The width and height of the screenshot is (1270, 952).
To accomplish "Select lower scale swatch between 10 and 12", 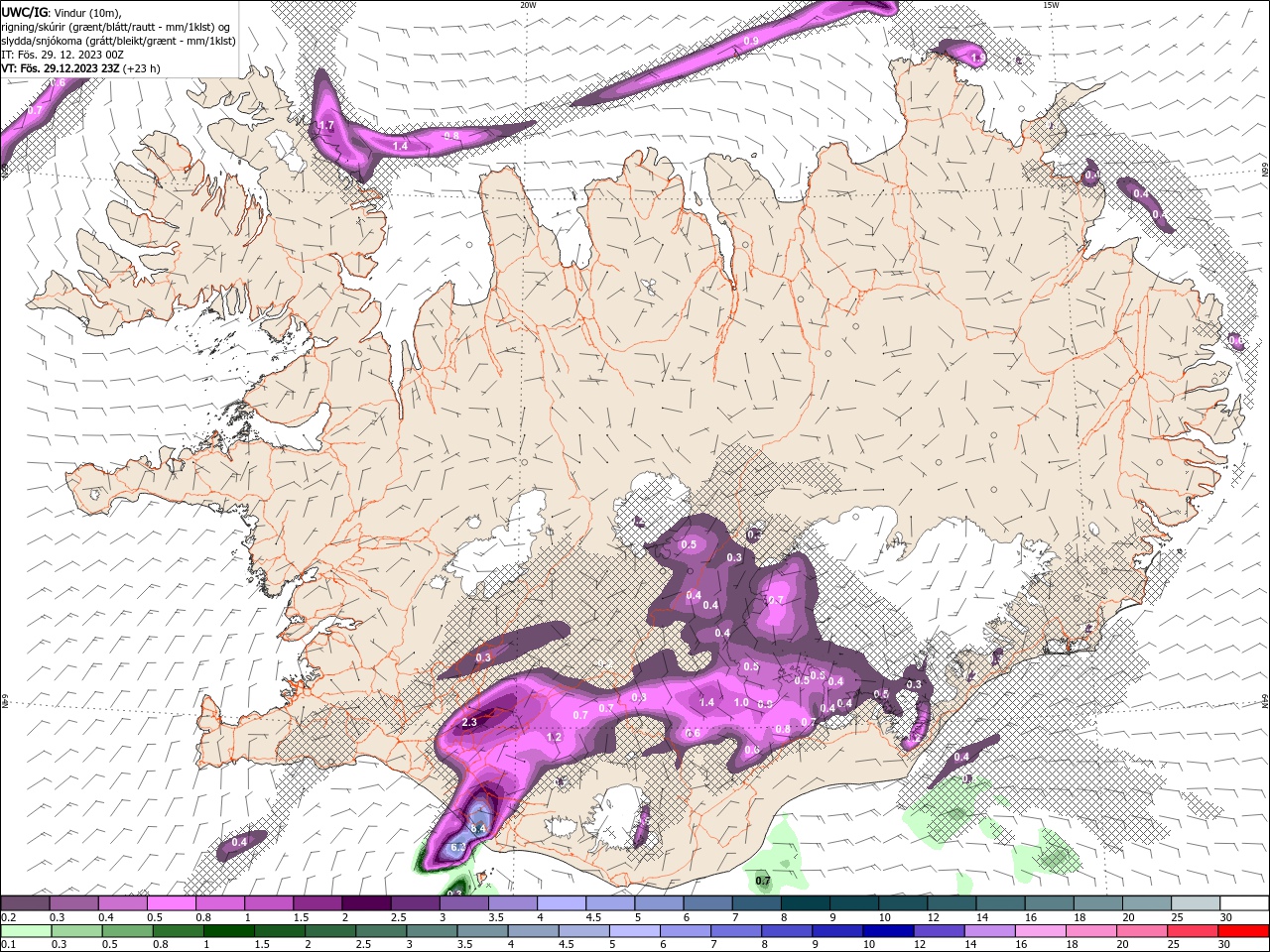I will 887,931.
